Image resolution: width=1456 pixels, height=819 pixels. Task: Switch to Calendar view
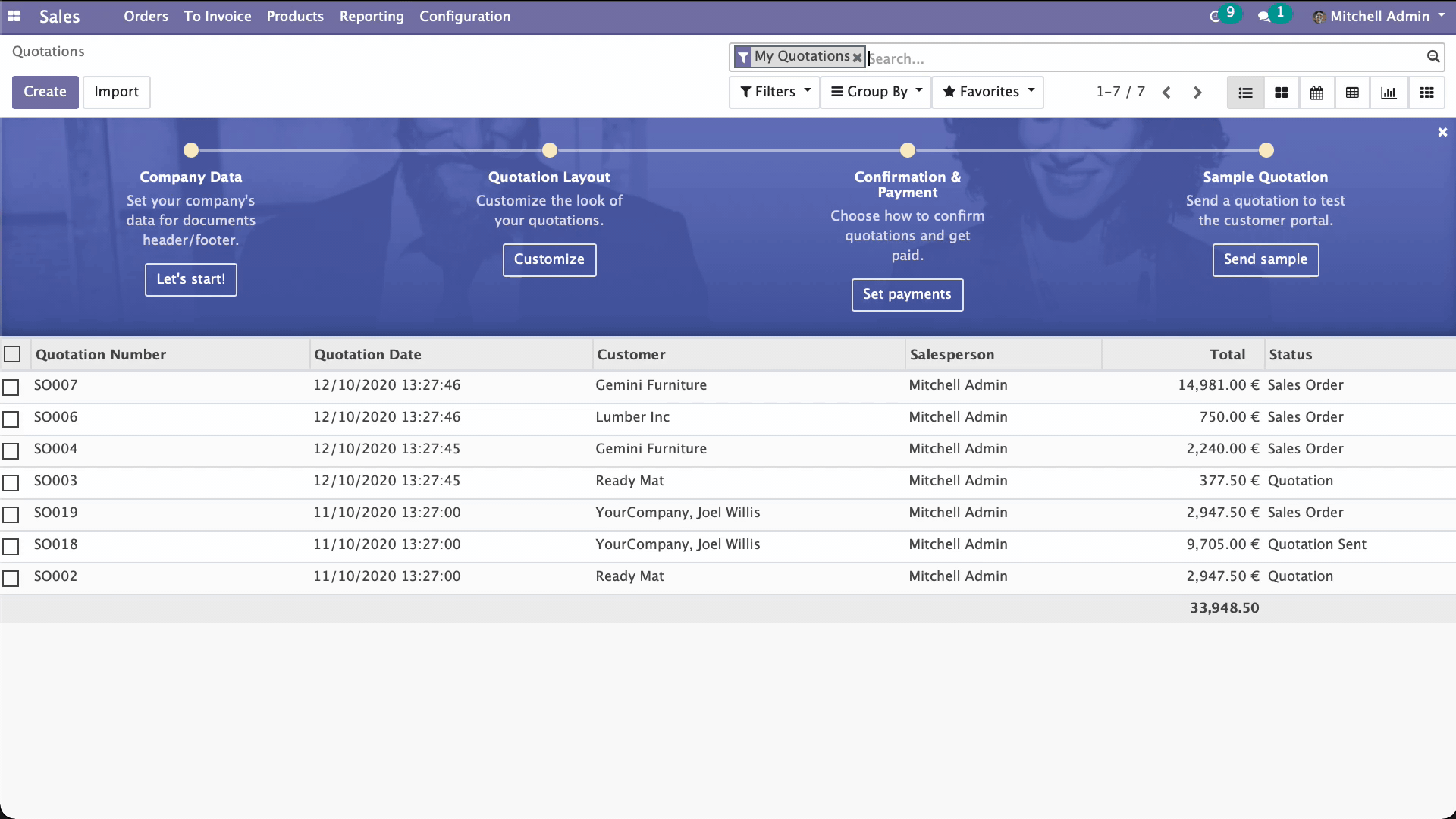coord(1316,93)
